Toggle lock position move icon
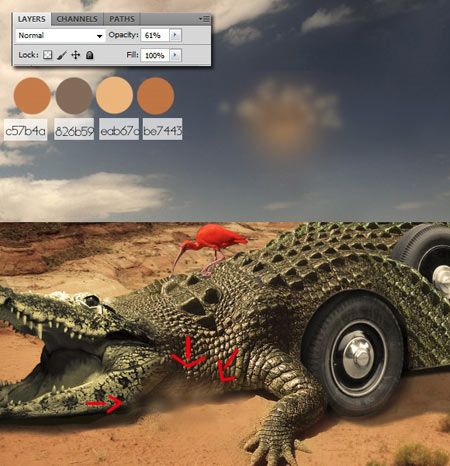Viewport: 450px width, 466px height. [x=76, y=55]
